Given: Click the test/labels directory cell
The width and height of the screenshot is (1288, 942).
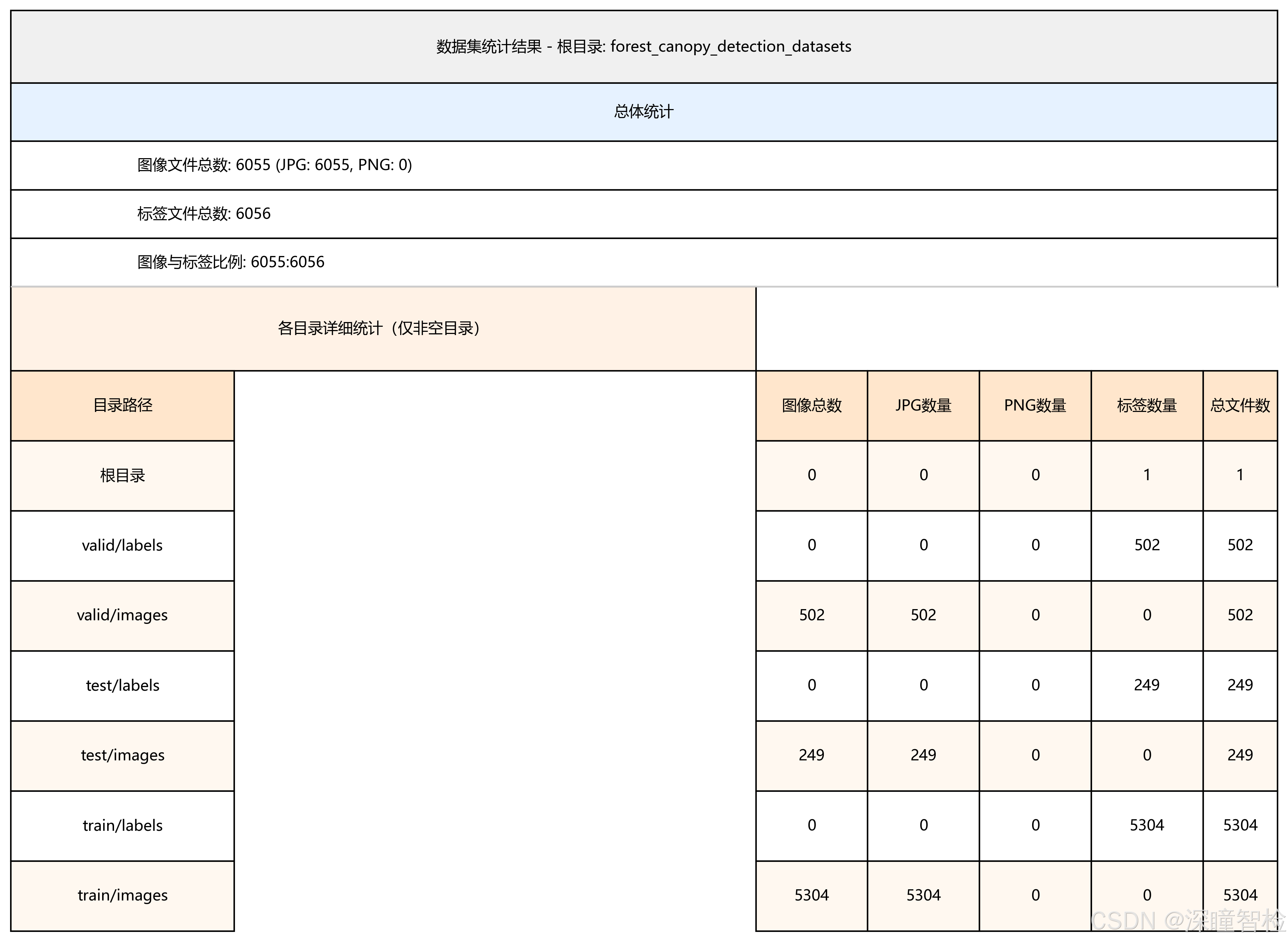Looking at the screenshot, I should click(123, 685).
